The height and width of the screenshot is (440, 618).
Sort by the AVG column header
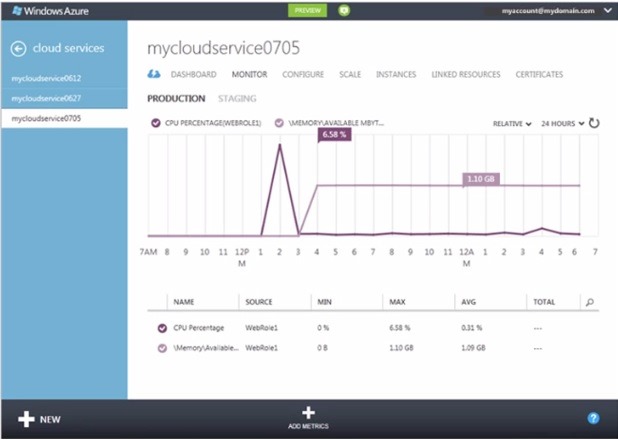pos(469,302)
